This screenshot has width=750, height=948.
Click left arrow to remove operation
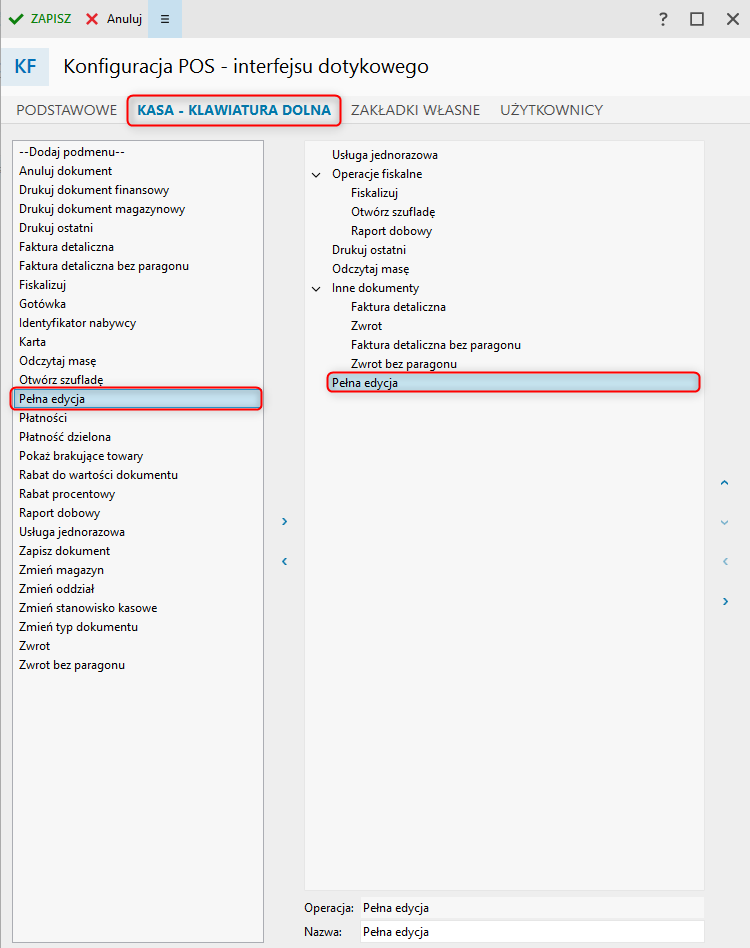coord(284,561)
